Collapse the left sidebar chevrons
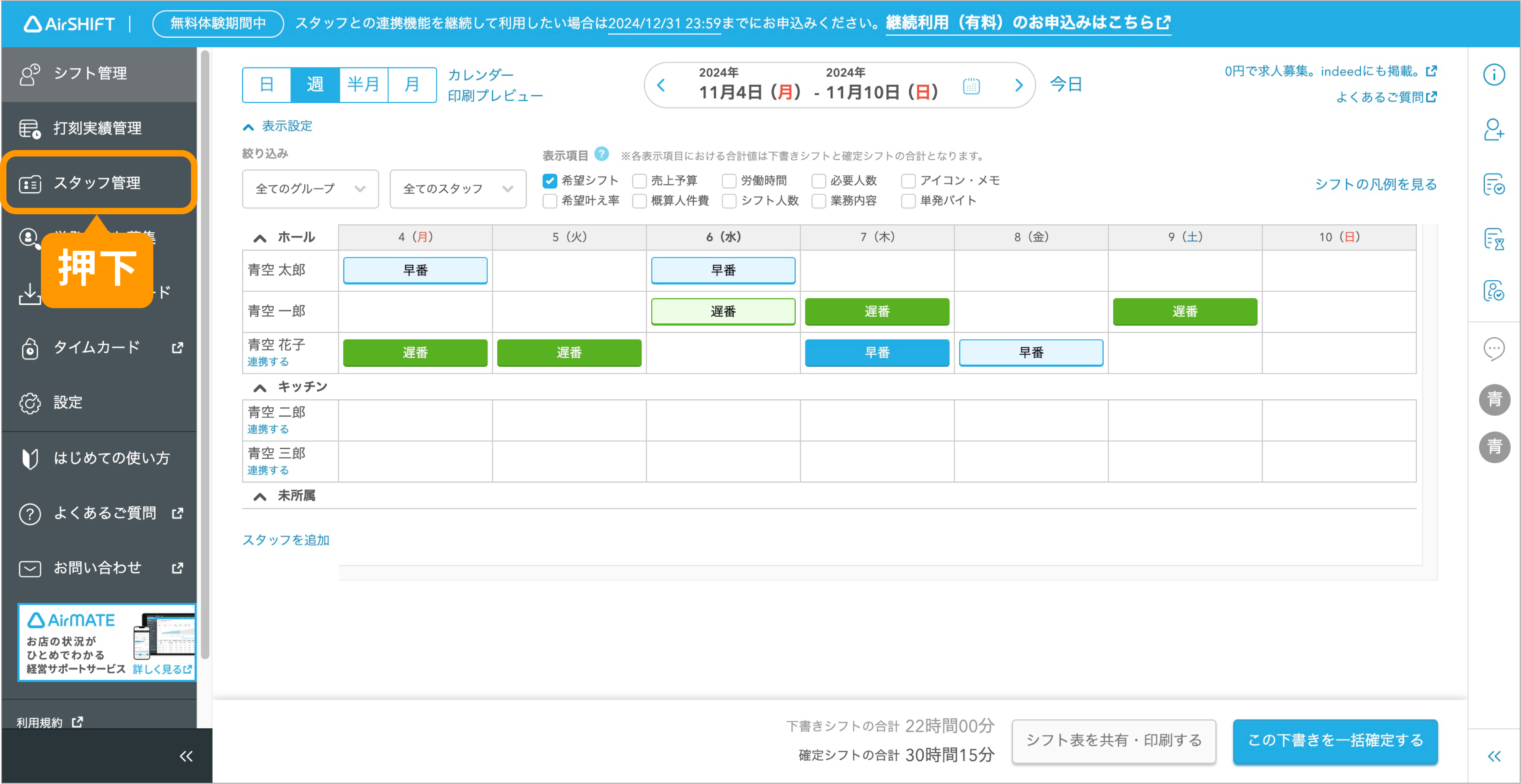This screenshot has height=784, width=1521. [186, 757]
